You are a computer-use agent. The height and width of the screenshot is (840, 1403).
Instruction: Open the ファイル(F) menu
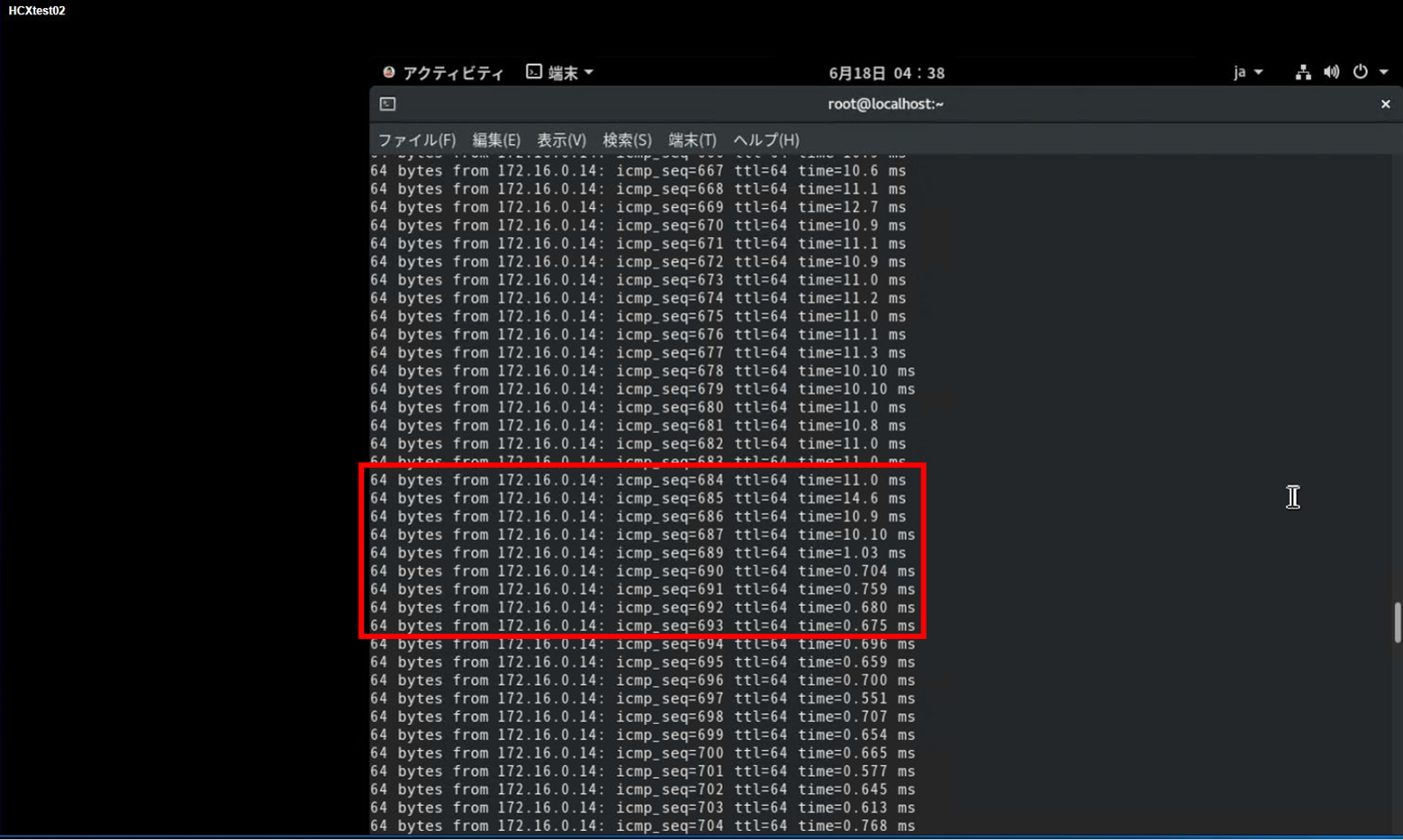(x=416, y=140)
